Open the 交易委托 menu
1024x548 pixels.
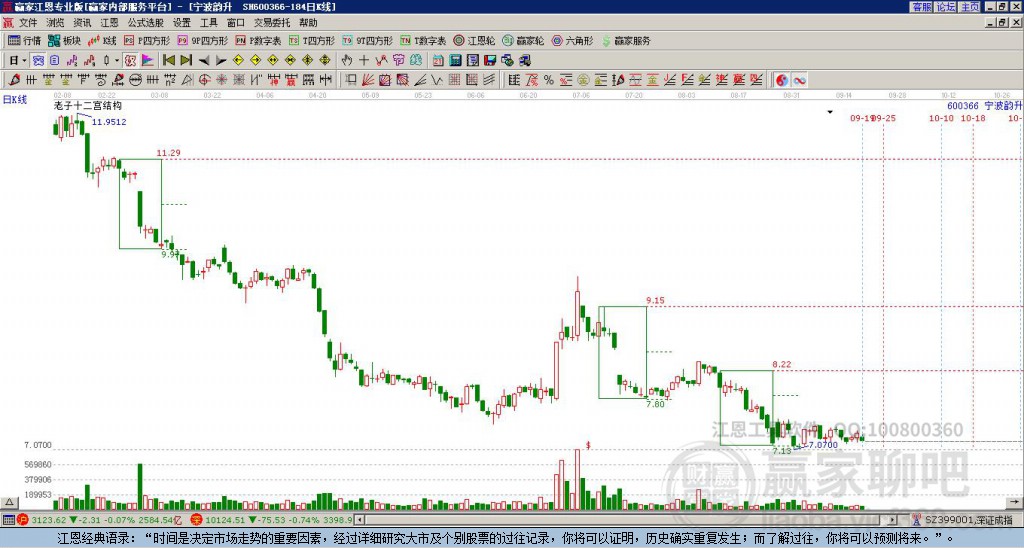tap(272, 22)
